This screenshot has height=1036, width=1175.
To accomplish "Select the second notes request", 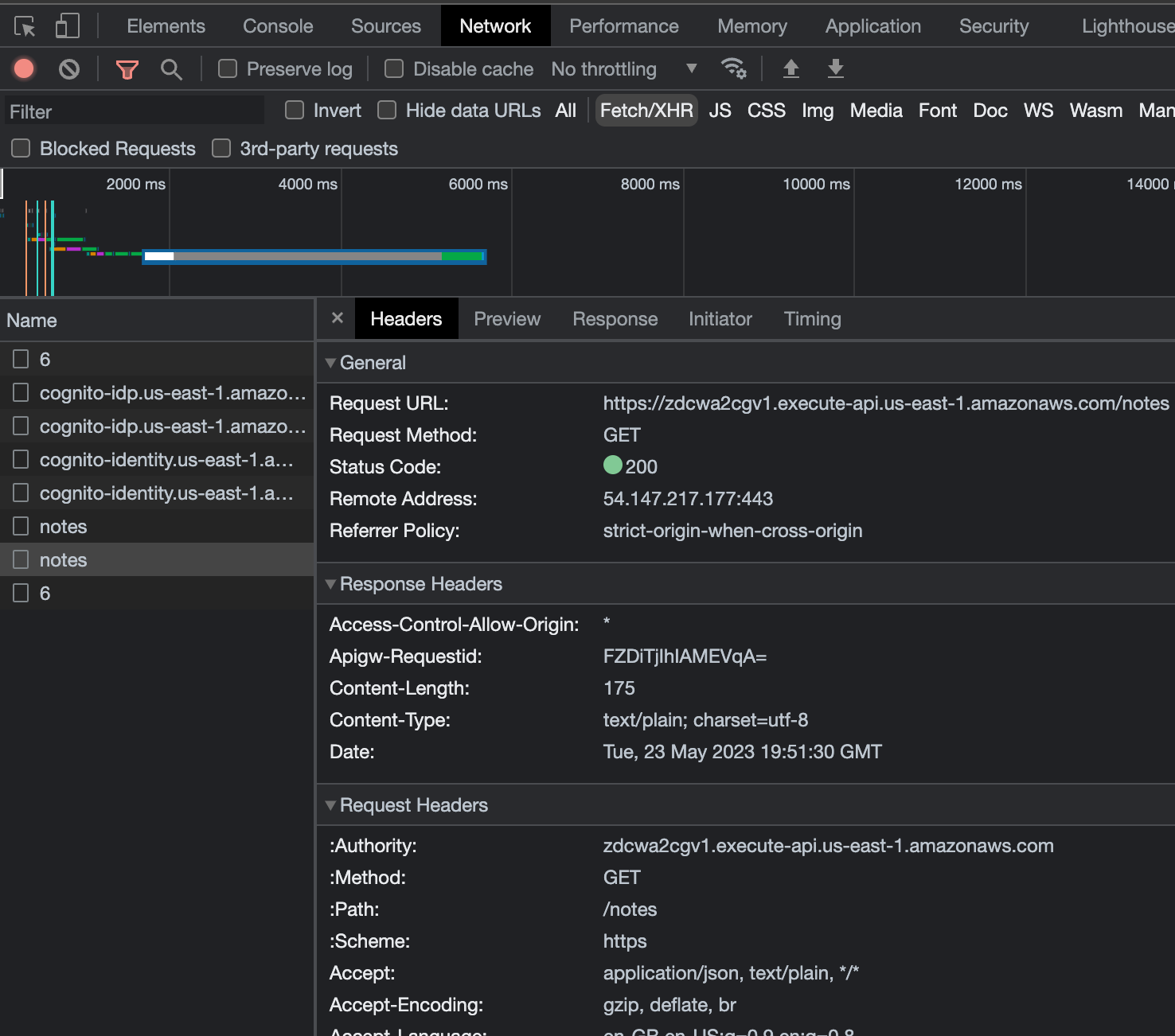I will [x=63, y=559].
